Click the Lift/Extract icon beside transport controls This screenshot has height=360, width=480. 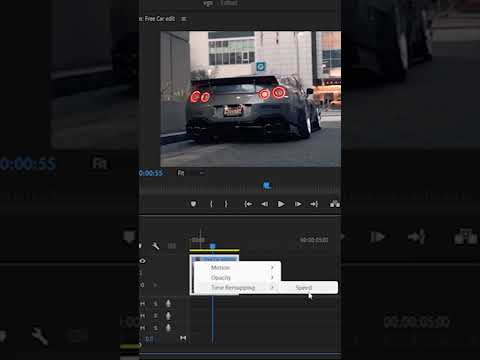coord(334,204)
